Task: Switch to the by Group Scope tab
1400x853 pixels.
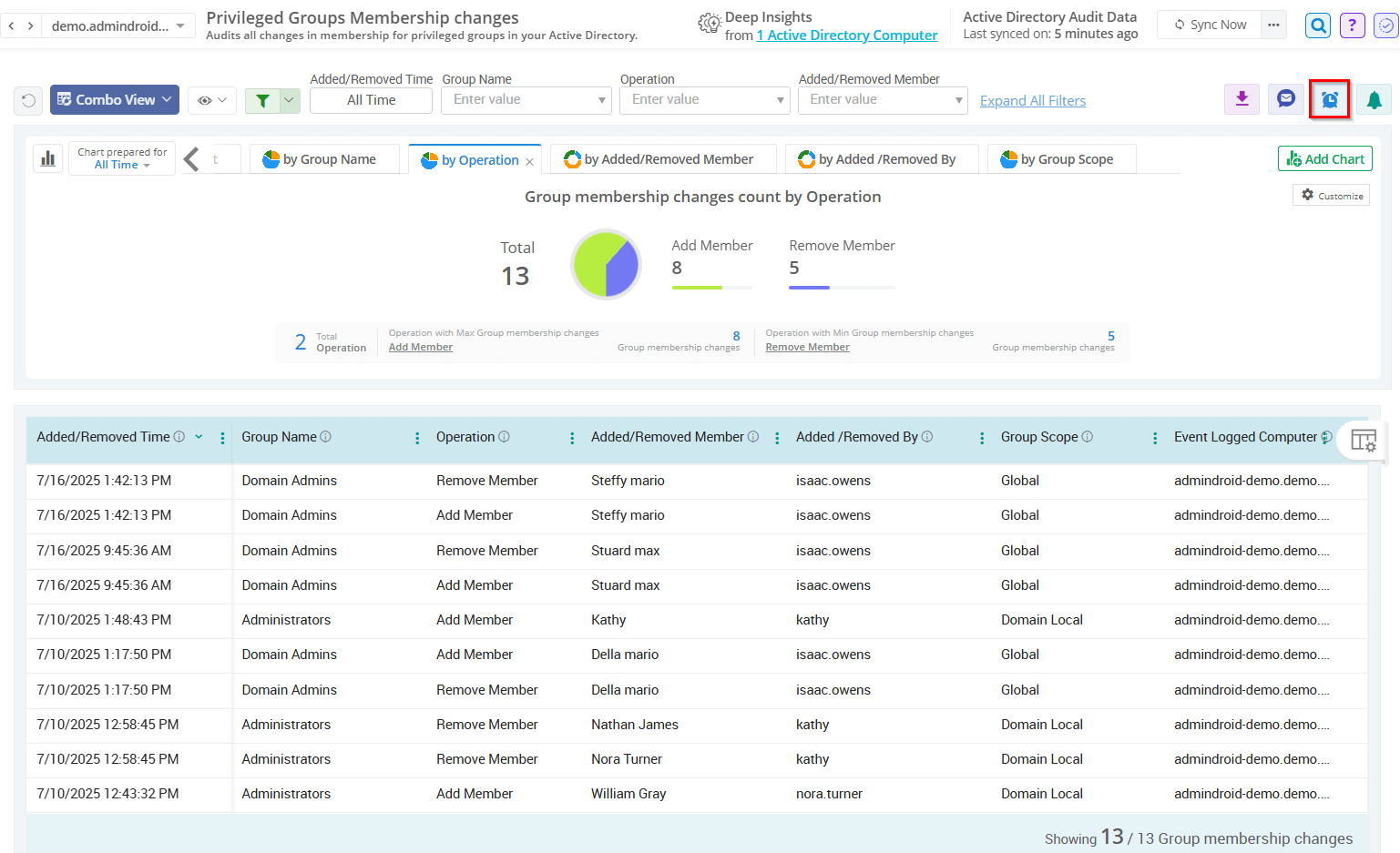Action: [x=1060, y=158]
